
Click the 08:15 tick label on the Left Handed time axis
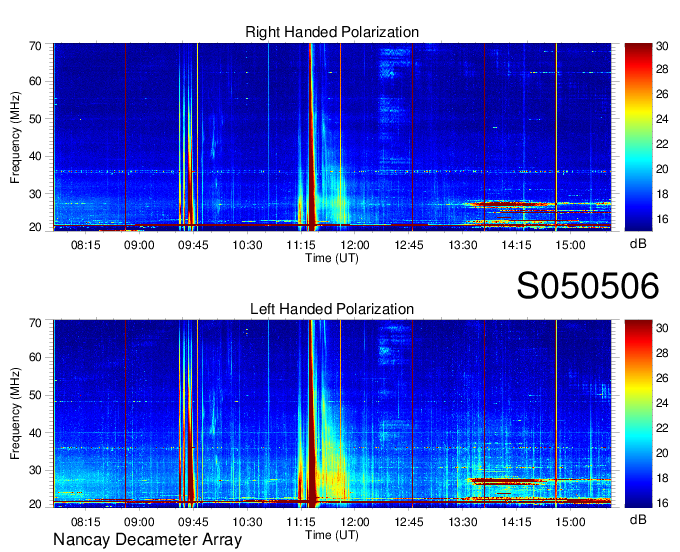85,522
